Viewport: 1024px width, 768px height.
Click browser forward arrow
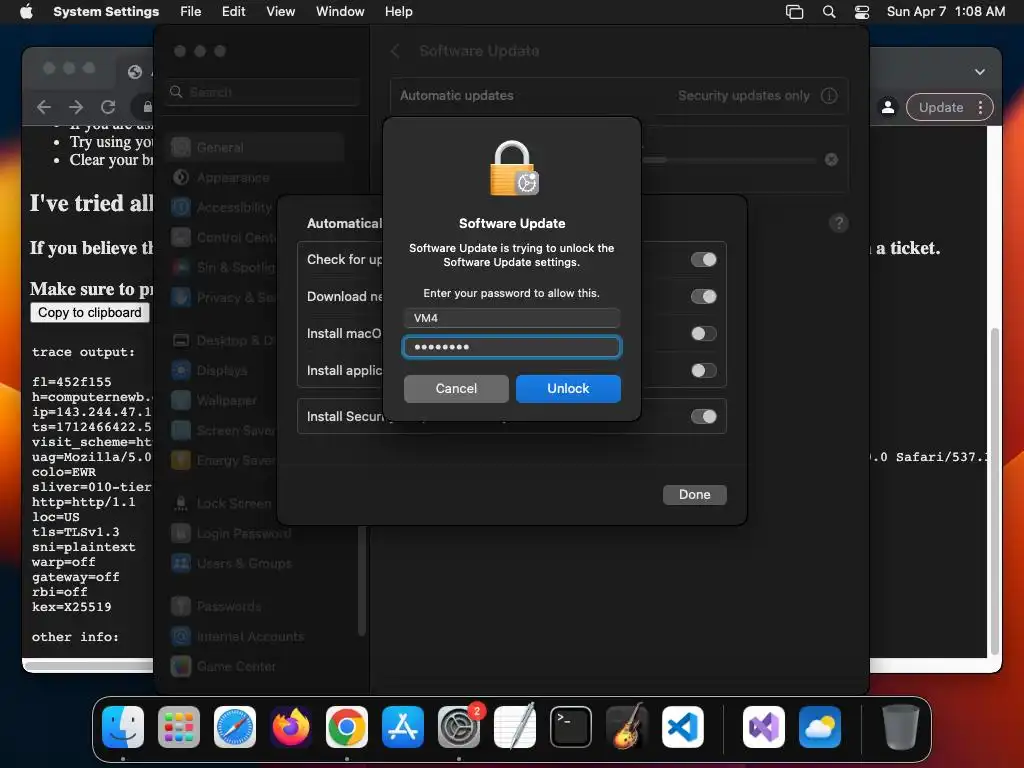[x=76, y=107]
